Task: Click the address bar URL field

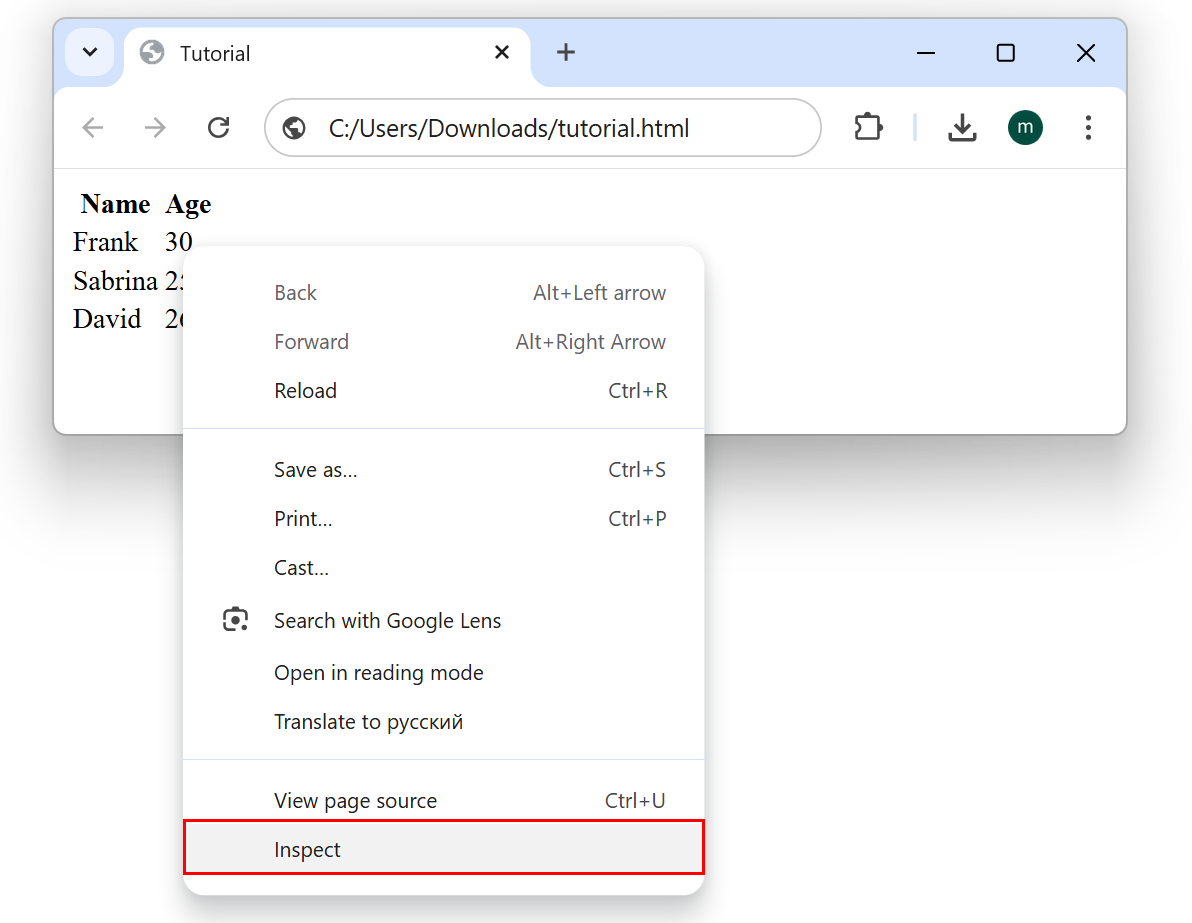Action: click(550, 128)
